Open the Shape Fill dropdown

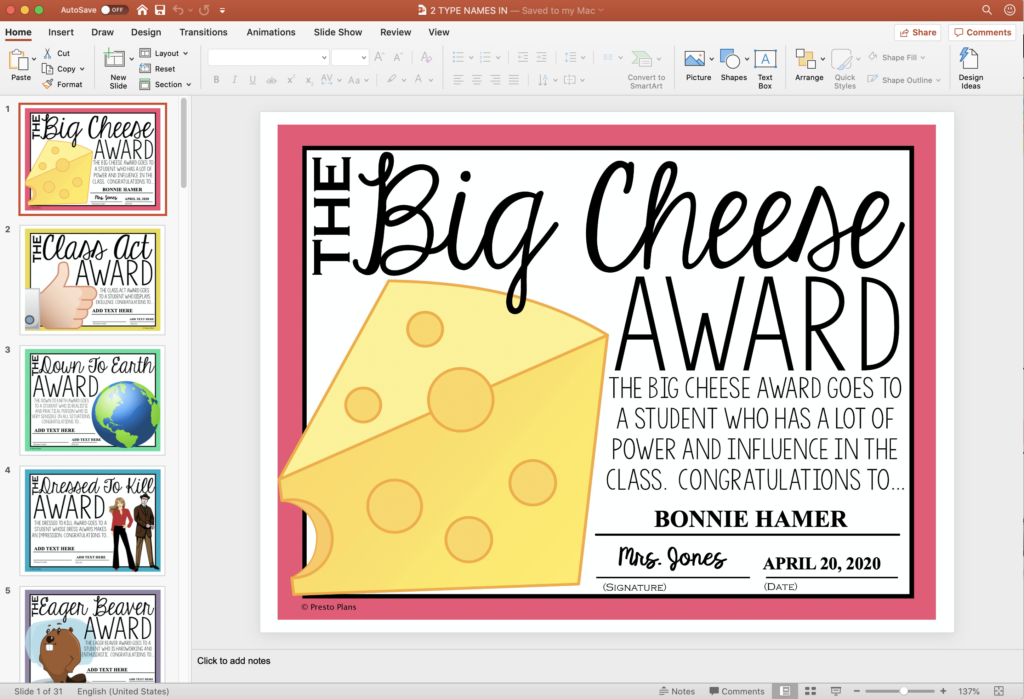[901, 57]
